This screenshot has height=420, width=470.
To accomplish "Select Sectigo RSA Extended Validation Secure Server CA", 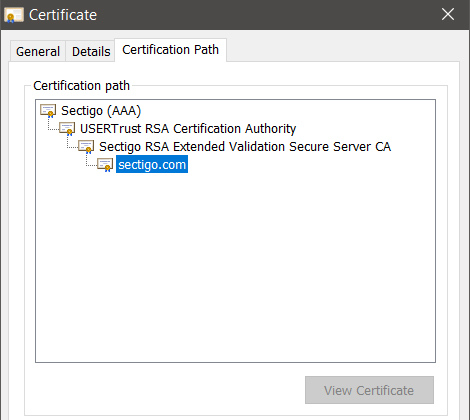I will point(245,147).
